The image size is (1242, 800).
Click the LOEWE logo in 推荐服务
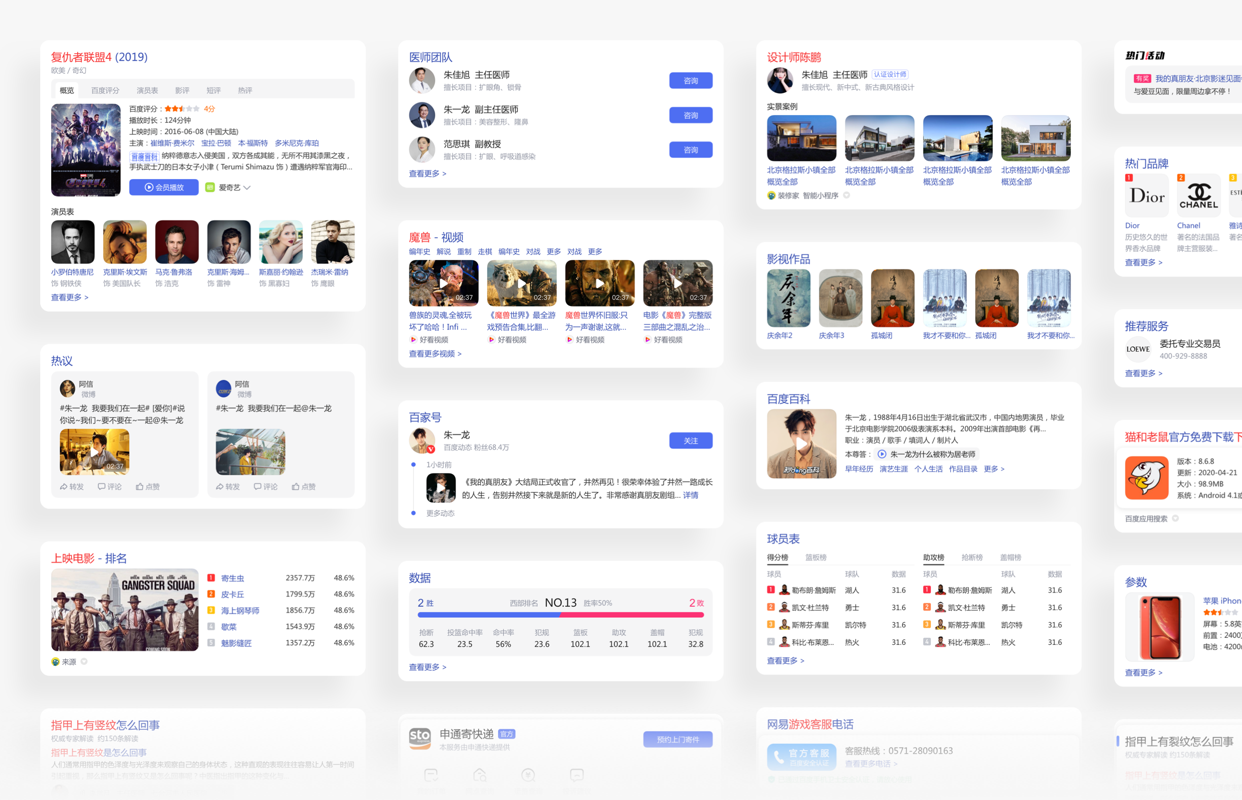(1137, 349)
